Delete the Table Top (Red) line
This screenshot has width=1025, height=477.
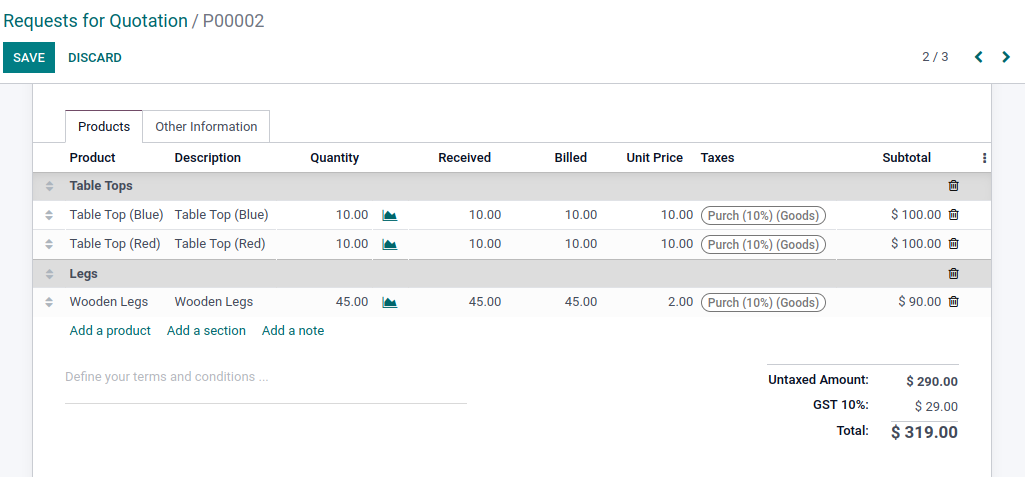click(954, 244)
